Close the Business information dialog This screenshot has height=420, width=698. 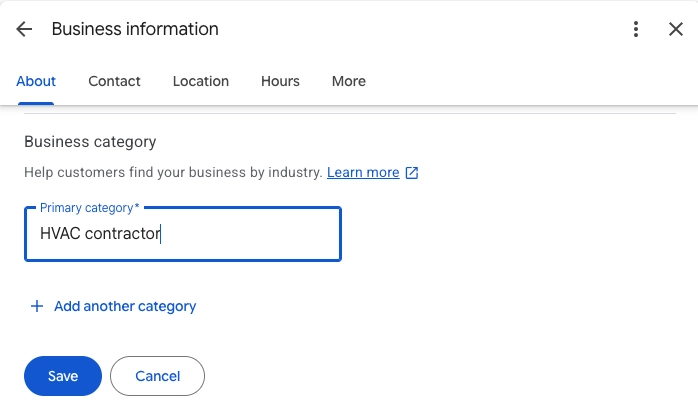(676, 29)
